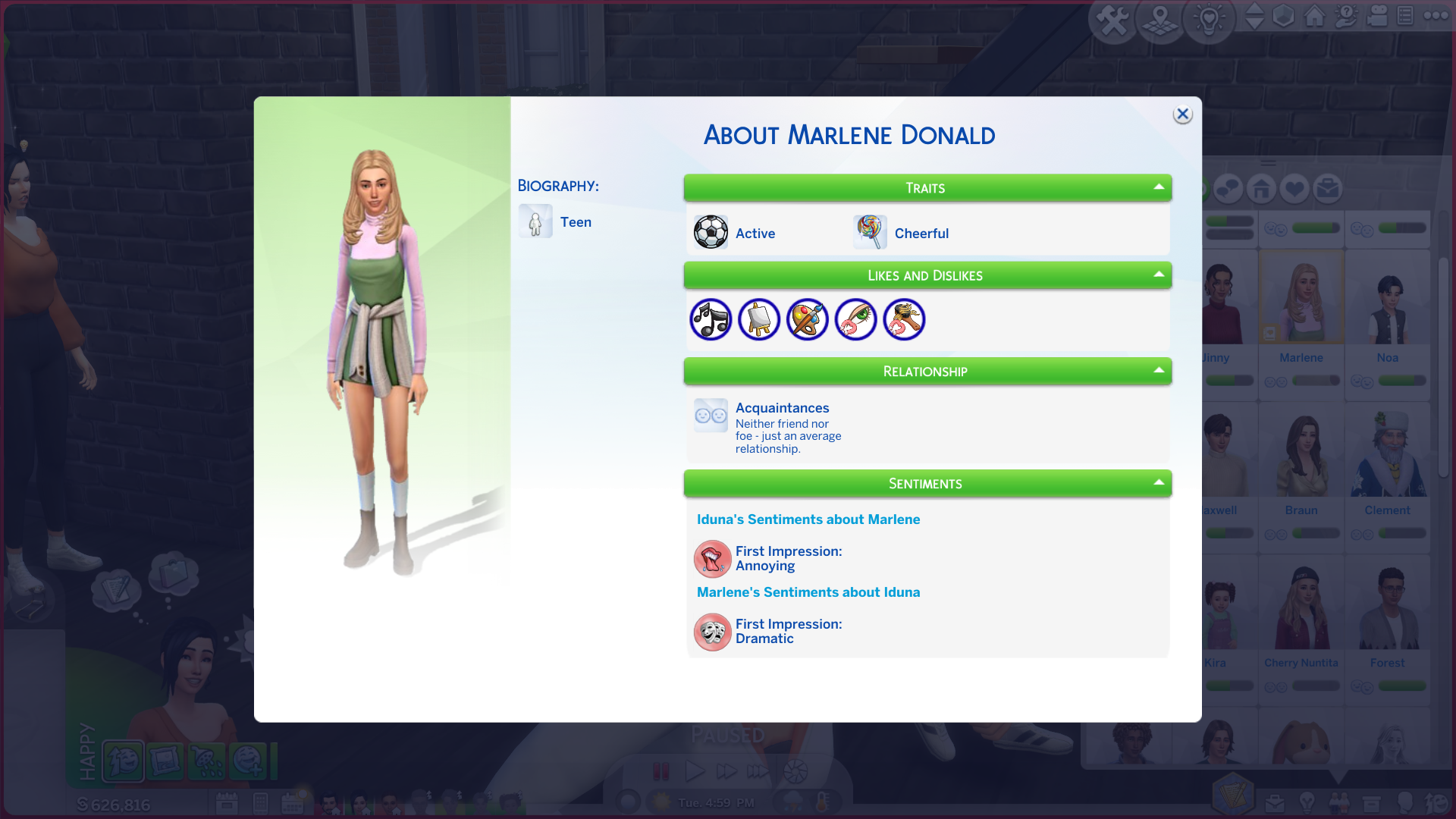
Task: Select the easel preference icon
Action: pos(759,319)
